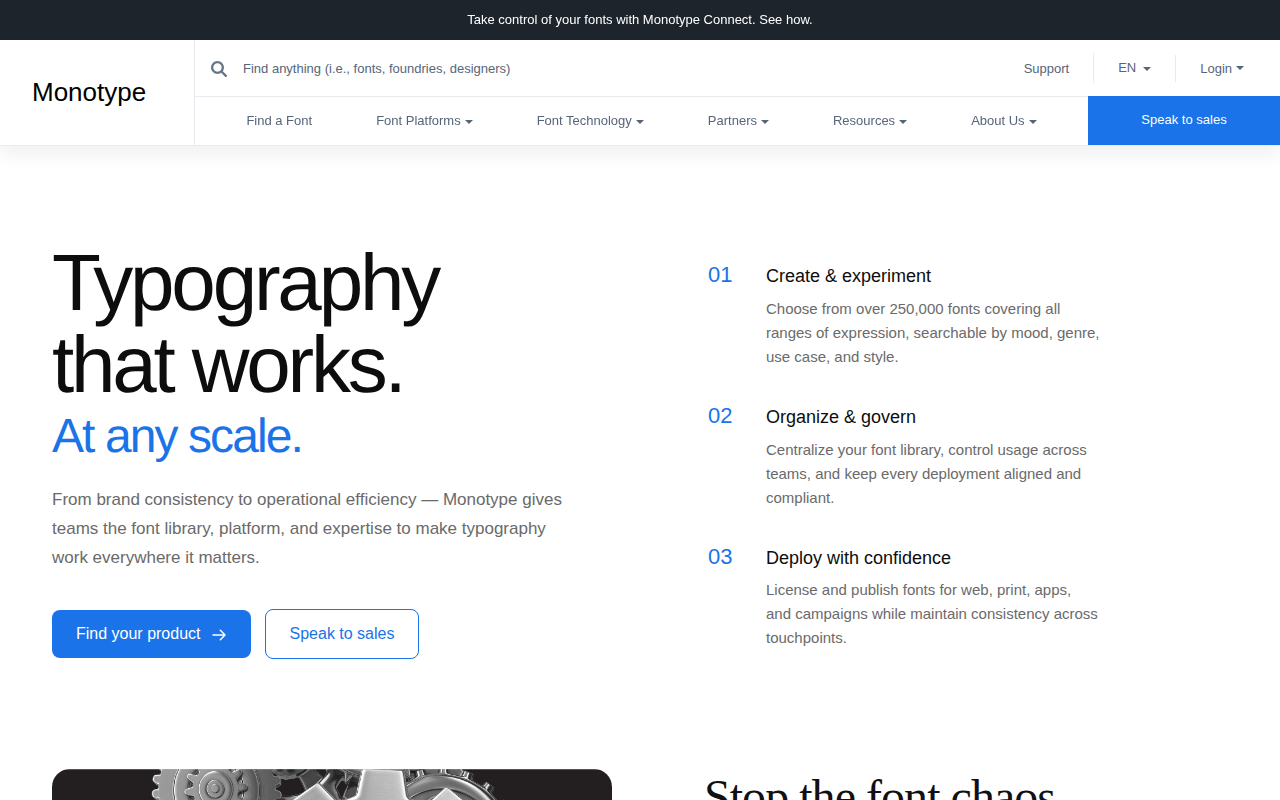Click the gears image thumbnail
Screen dimensions: 1280x800
pyautogui.click(x=332, y=785)
